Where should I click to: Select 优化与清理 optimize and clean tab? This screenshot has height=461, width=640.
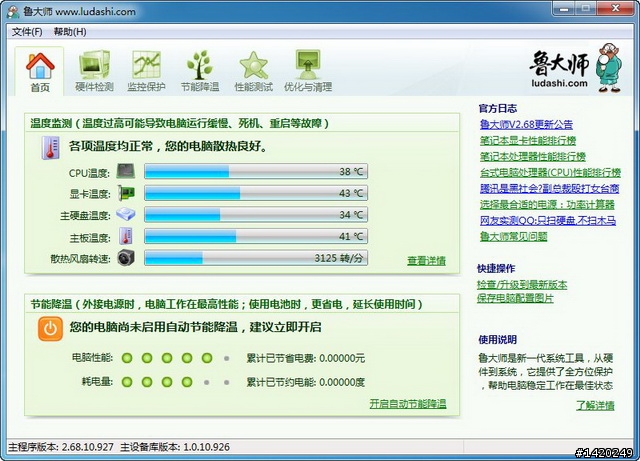[308, 72]
